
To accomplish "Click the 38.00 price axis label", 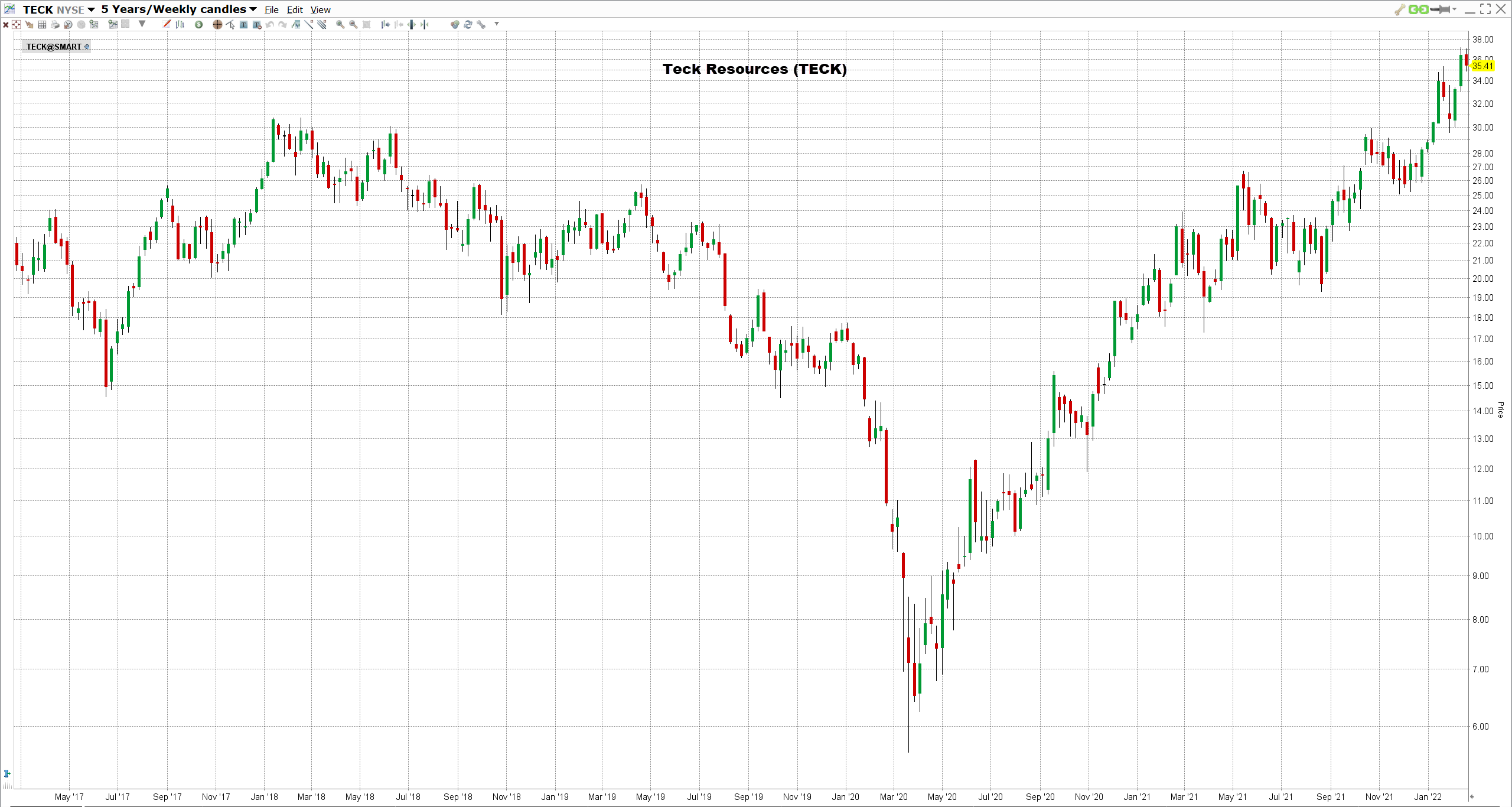I will (x=1482, y=40).
